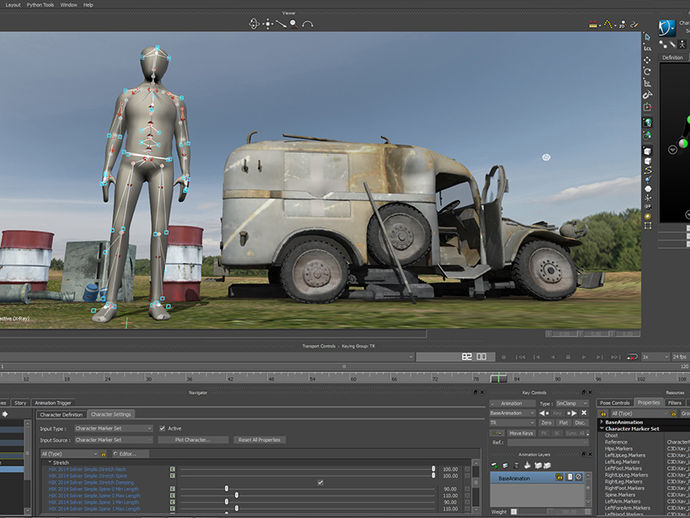Switch to the Animation Trigger tab
This screenshot has height=518, width=690.
point(53,403)
